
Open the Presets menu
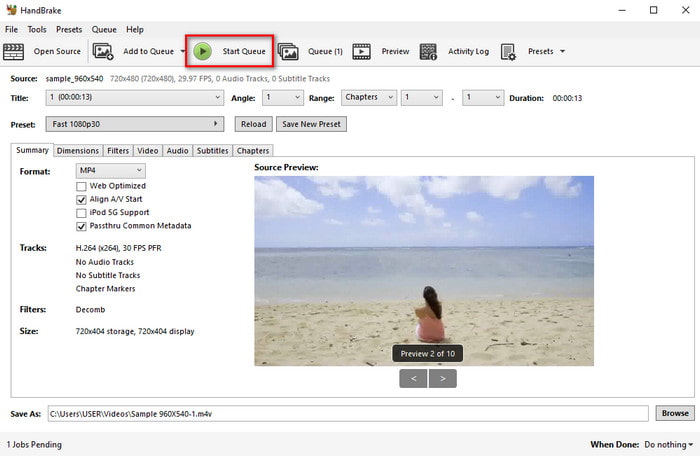click(69, 29)
